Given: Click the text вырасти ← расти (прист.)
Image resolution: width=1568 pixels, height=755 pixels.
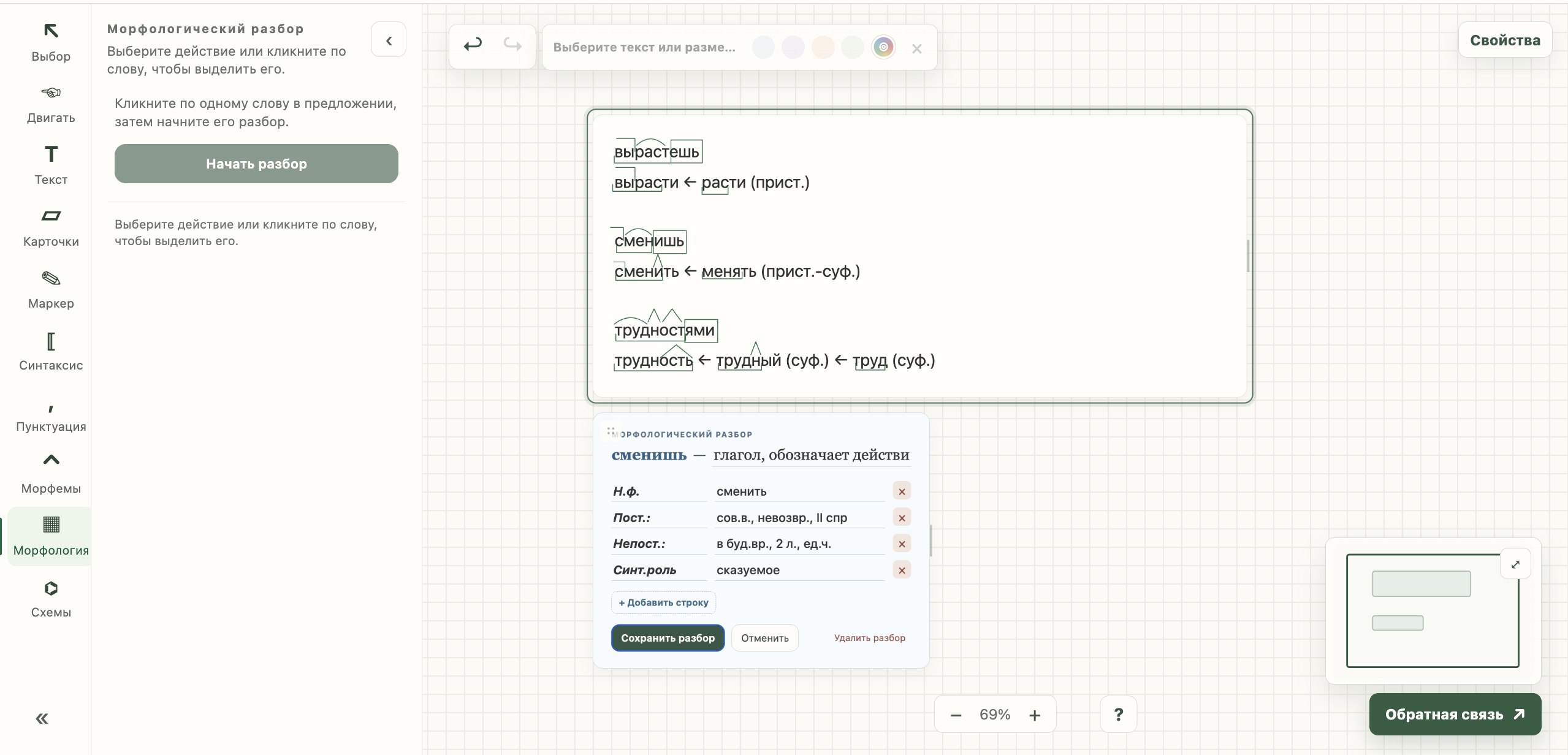Looking at the screenshot, I should [x=712, y=183].
